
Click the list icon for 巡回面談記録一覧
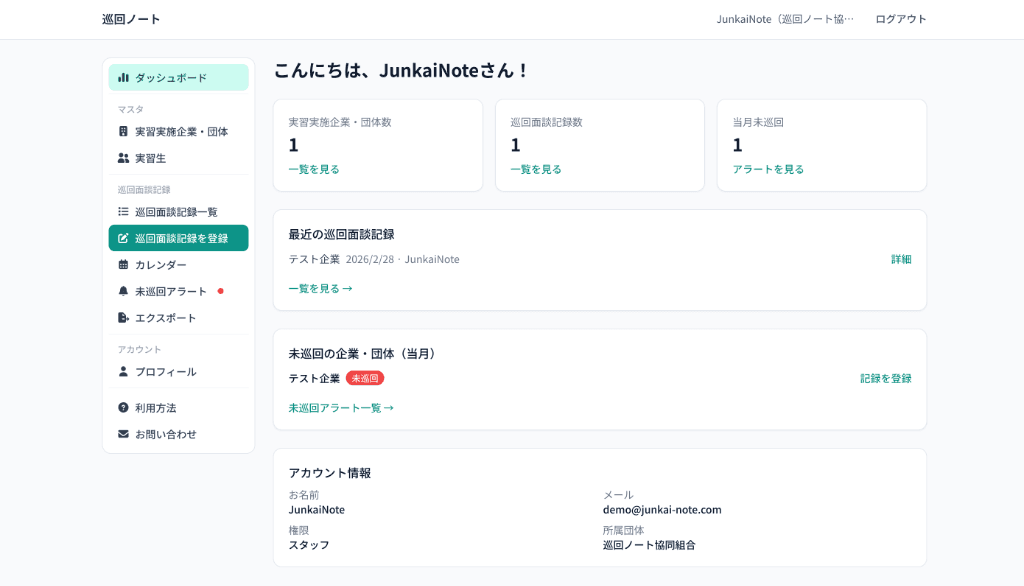coord(122,211)
